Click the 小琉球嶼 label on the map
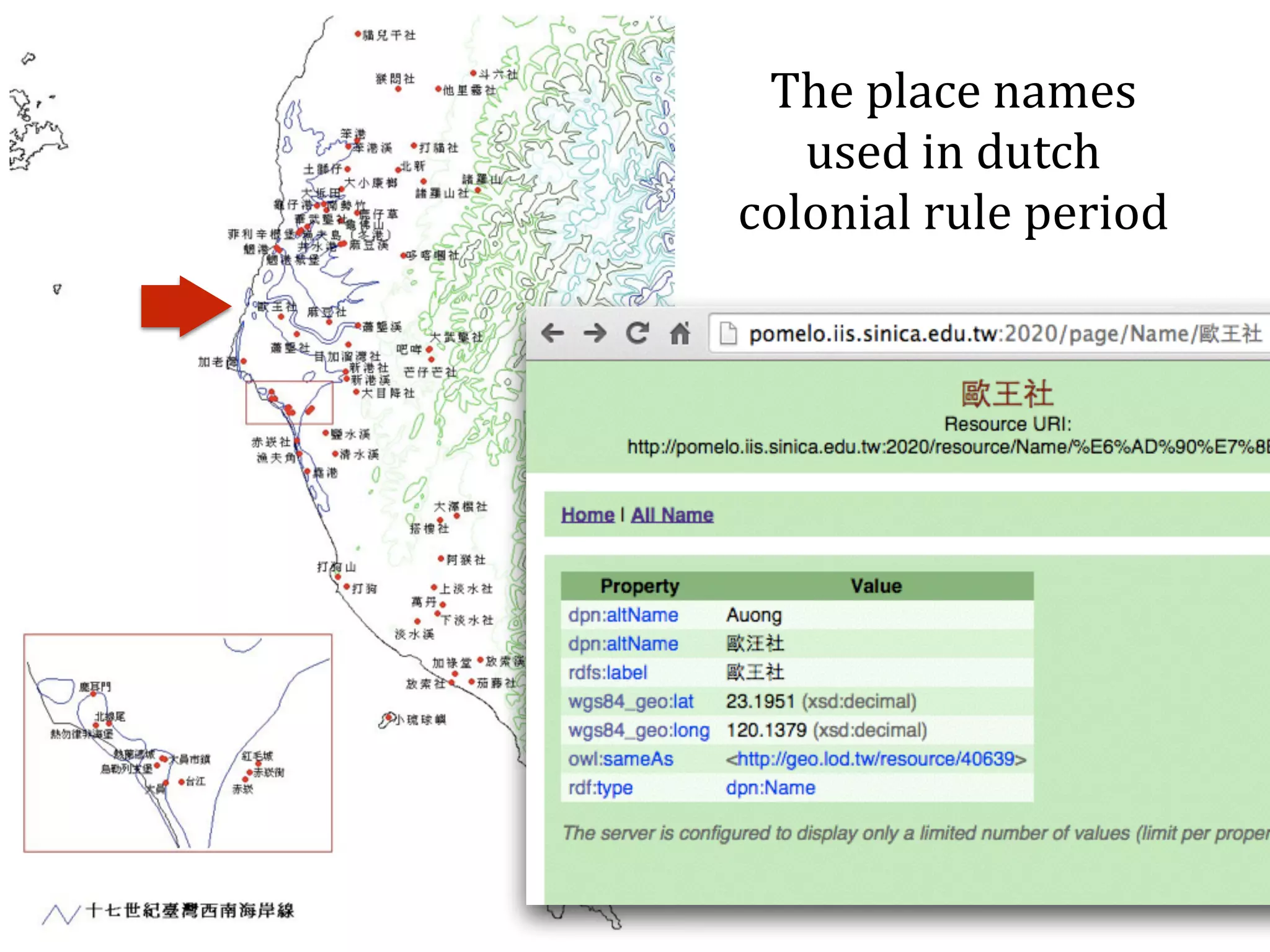Screen dimensions: 1270x952 pos(420,720)
